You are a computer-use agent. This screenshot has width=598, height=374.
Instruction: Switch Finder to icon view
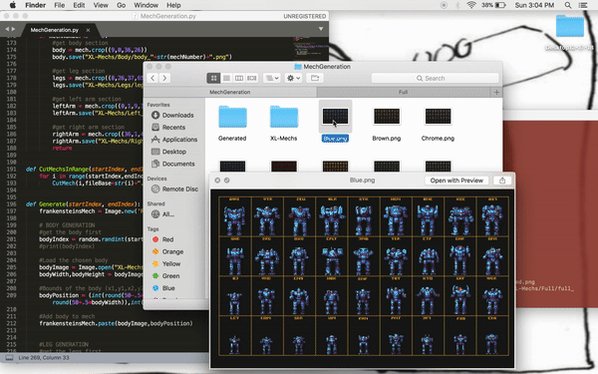coord(214,78)
